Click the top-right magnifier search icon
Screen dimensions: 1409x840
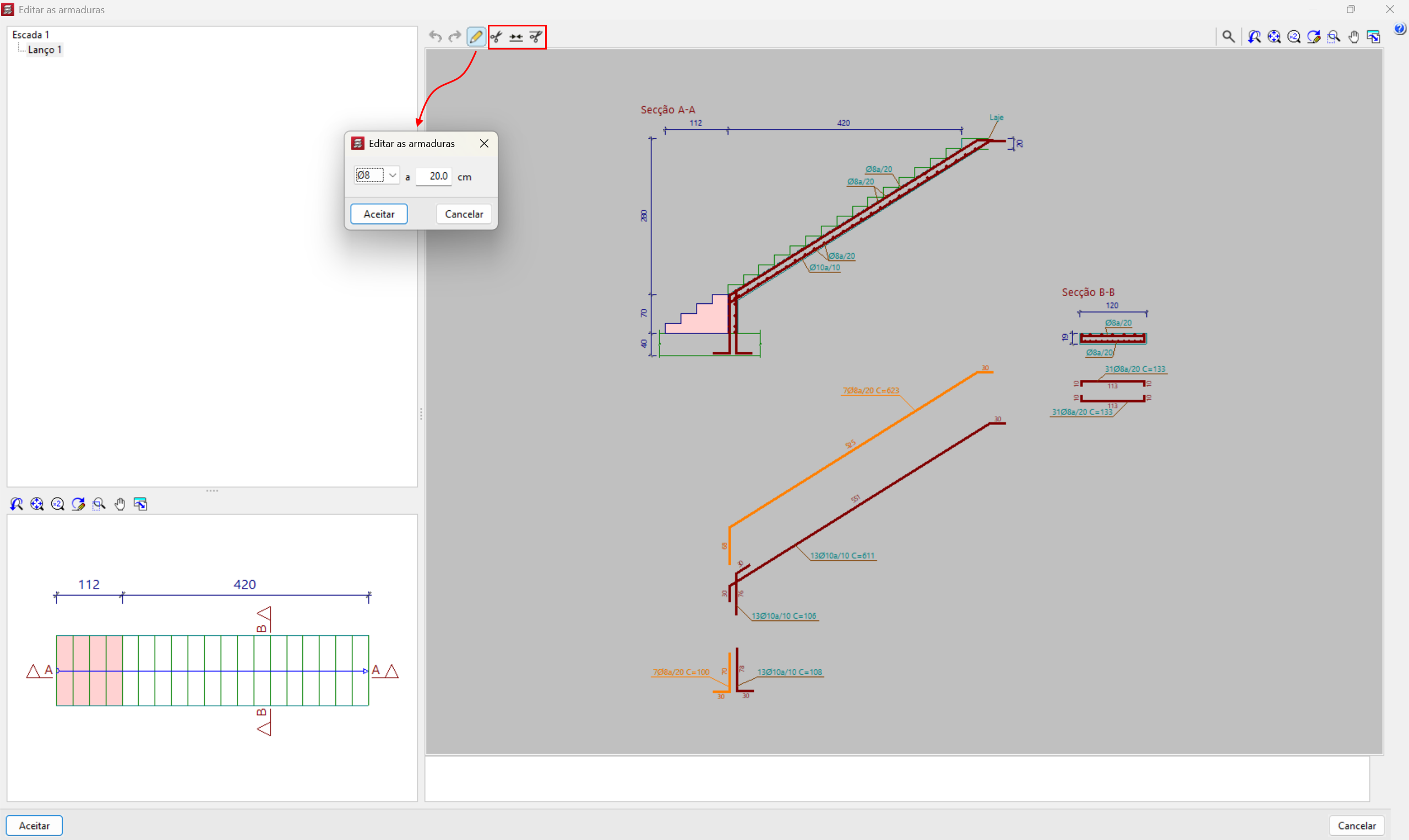click(1228, 37)
